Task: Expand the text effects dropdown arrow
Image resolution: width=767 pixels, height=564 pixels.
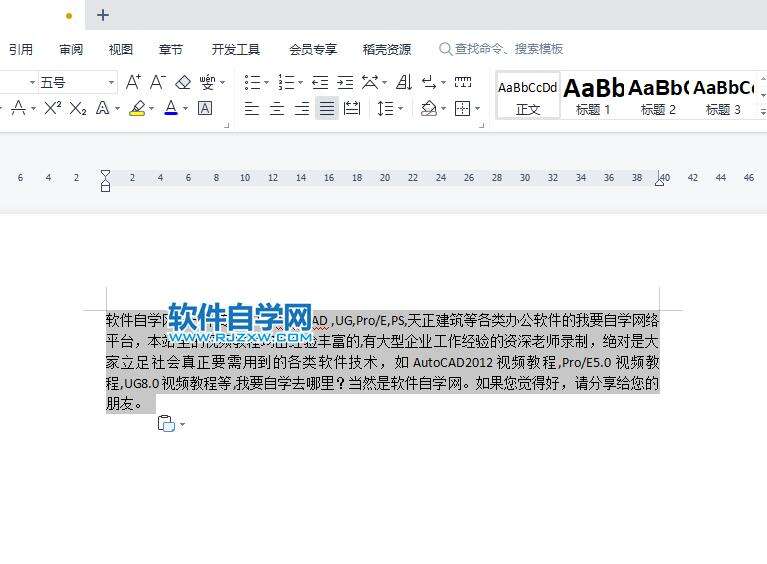Action: [117, 108]
